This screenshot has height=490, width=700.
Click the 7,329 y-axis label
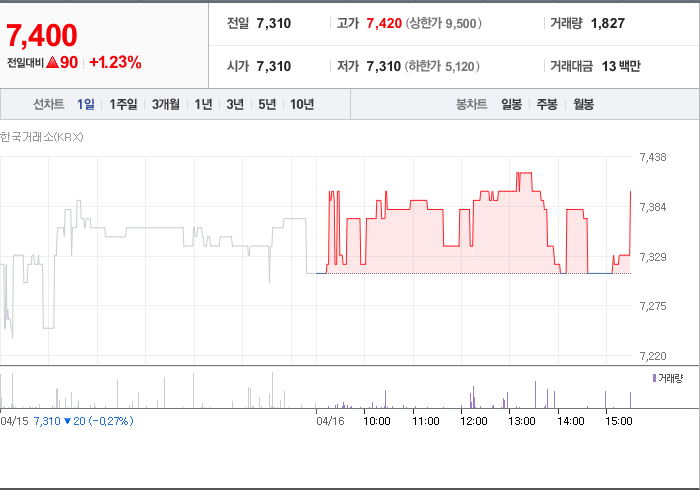click(x=653, y=257)
